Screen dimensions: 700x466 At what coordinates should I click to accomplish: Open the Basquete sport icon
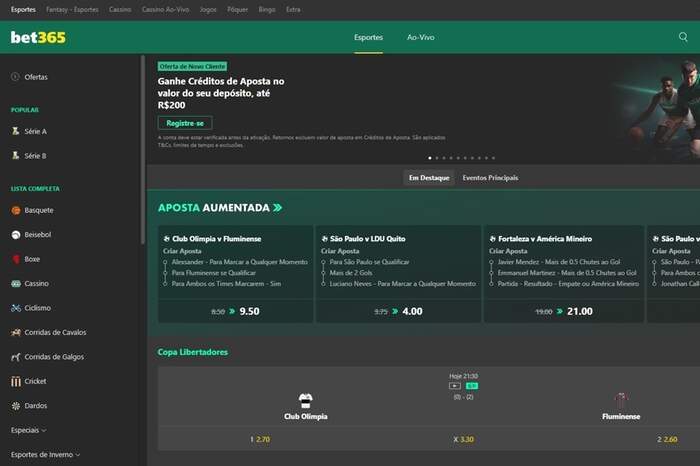tap(16, 210)
